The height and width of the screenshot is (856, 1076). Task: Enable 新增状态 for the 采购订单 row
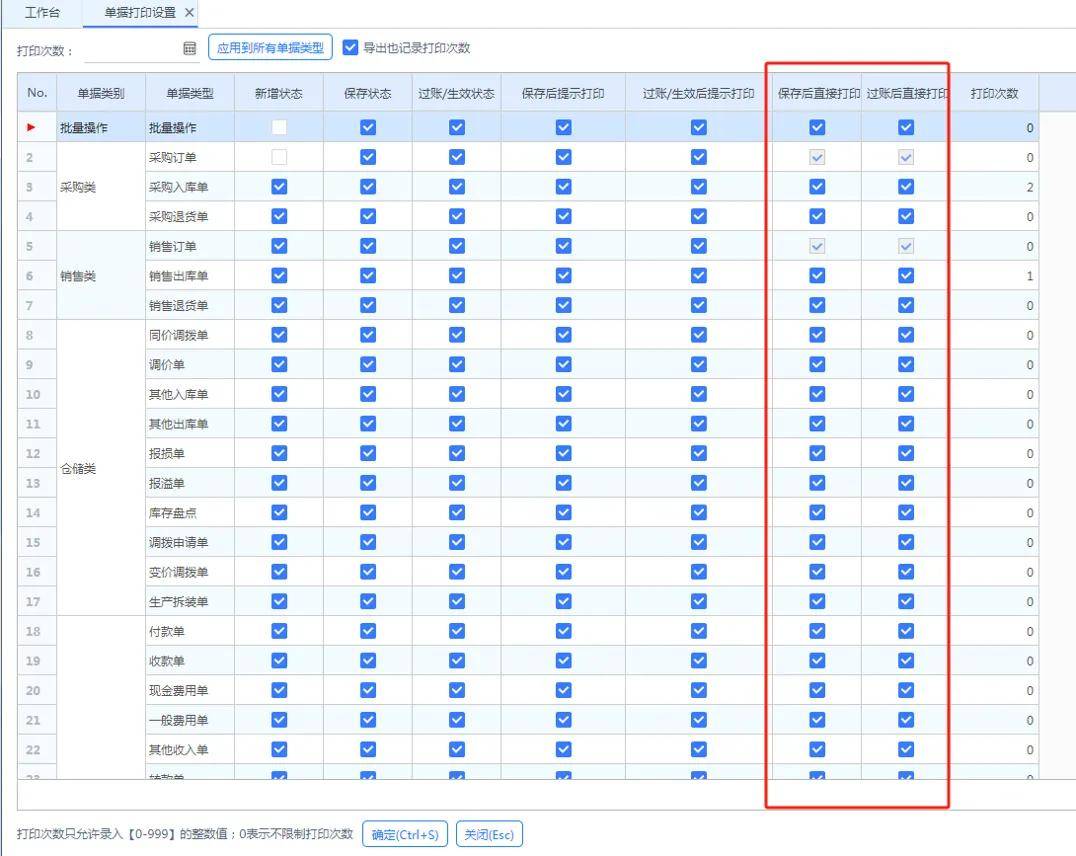tap(278, 157)
